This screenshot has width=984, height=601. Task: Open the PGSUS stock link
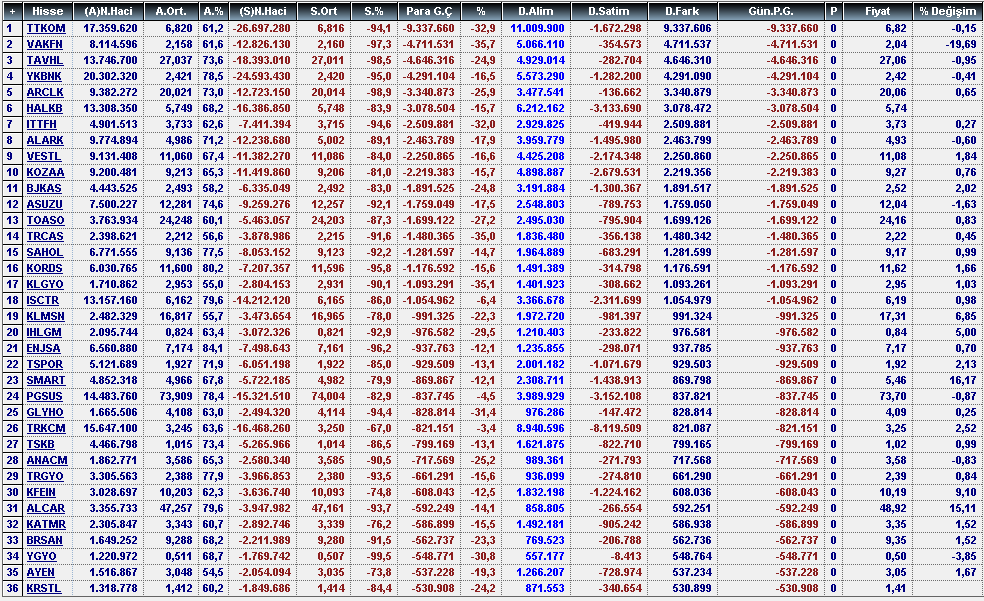coord(45,396)
